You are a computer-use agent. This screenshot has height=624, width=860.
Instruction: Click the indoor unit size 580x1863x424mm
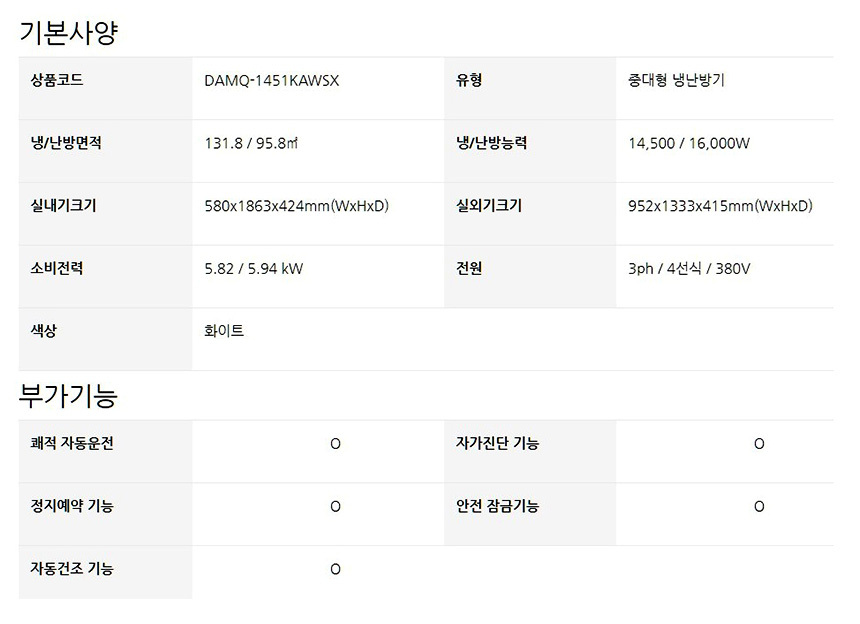296,207
